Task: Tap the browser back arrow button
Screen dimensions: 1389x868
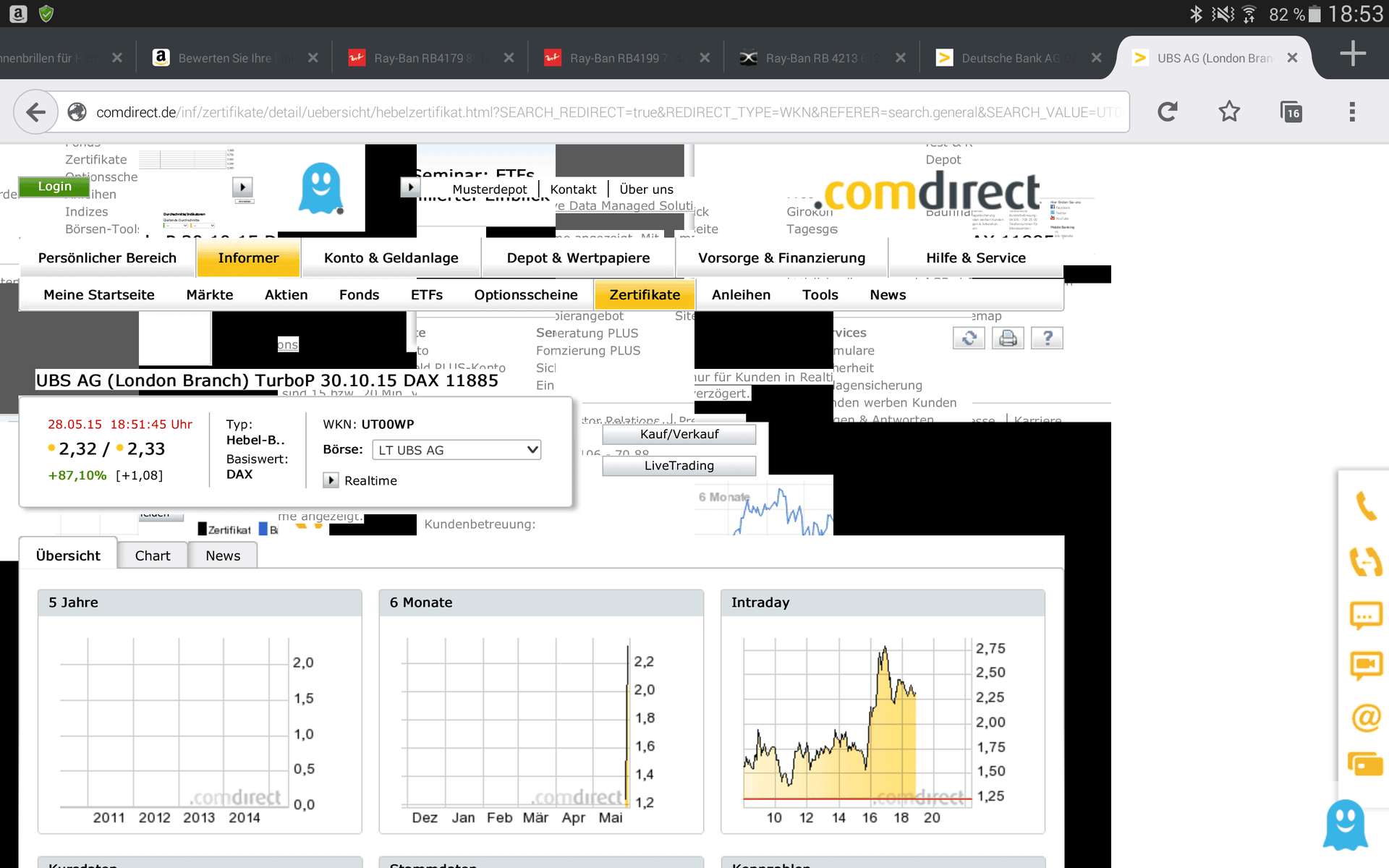Action: coord(35,112)
